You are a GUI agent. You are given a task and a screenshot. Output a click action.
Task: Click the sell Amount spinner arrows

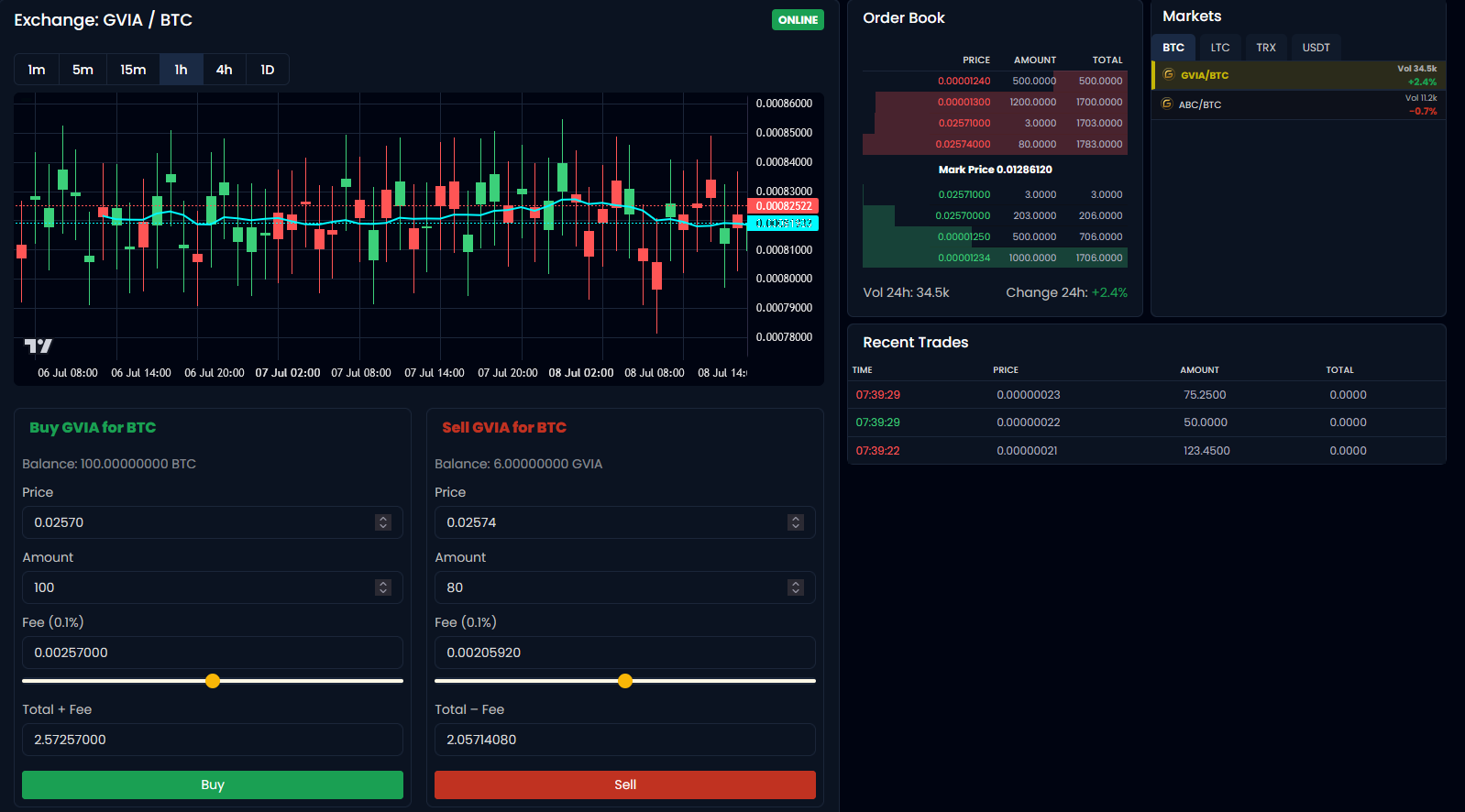click(796, 587)
